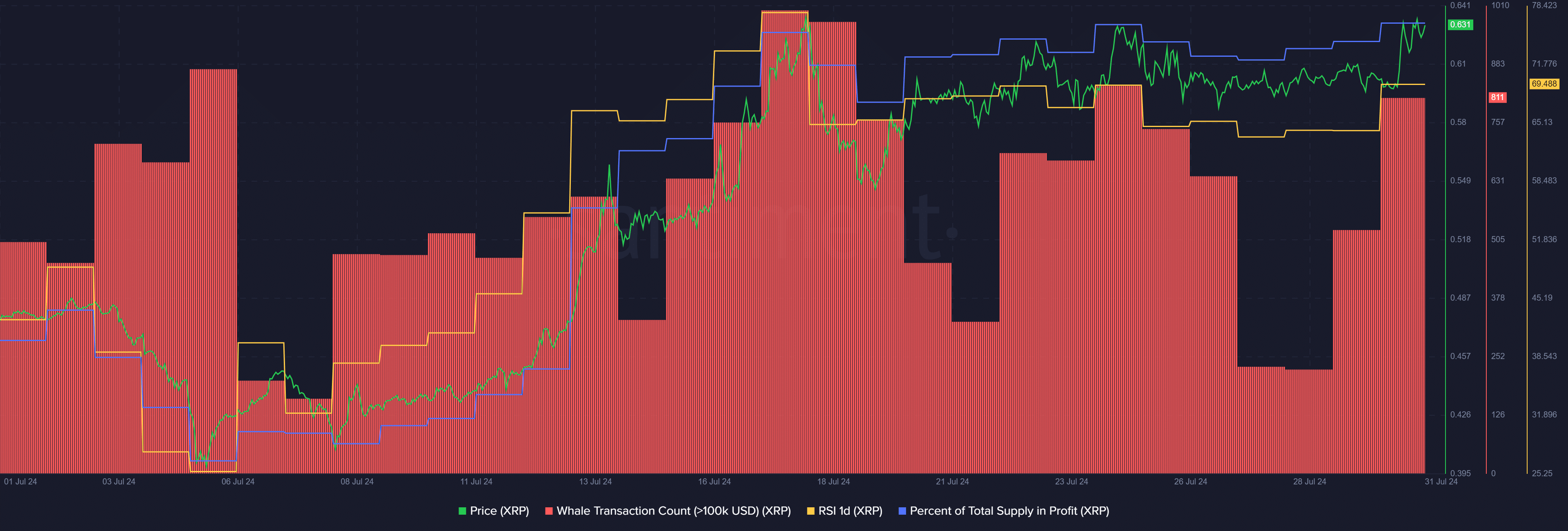Screen dimensions: 1568x531
Task: Click the 23 Jul 24 date label
Action: 1071,482
